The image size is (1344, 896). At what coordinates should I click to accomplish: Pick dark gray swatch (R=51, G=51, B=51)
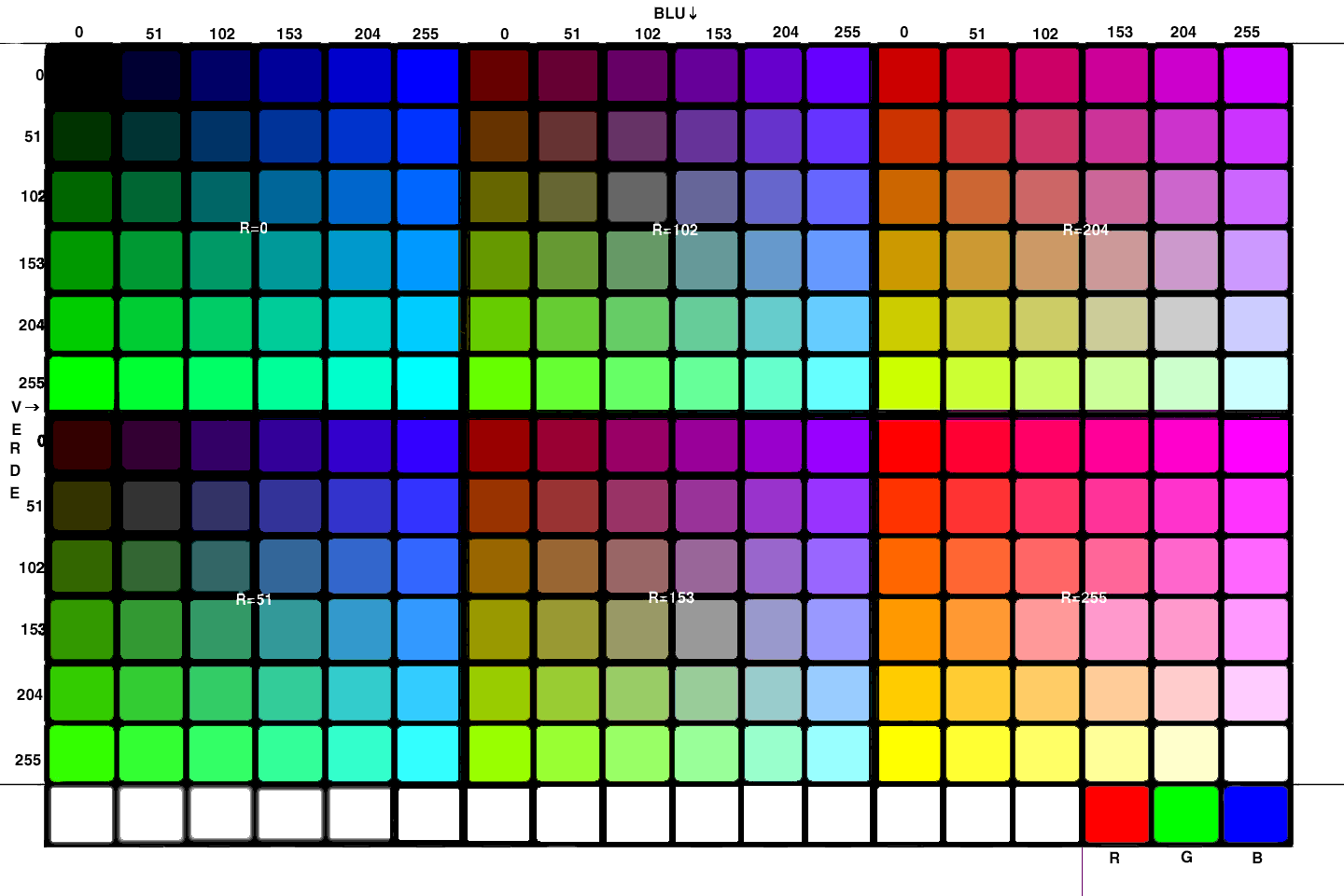click(x=151, y=505)
